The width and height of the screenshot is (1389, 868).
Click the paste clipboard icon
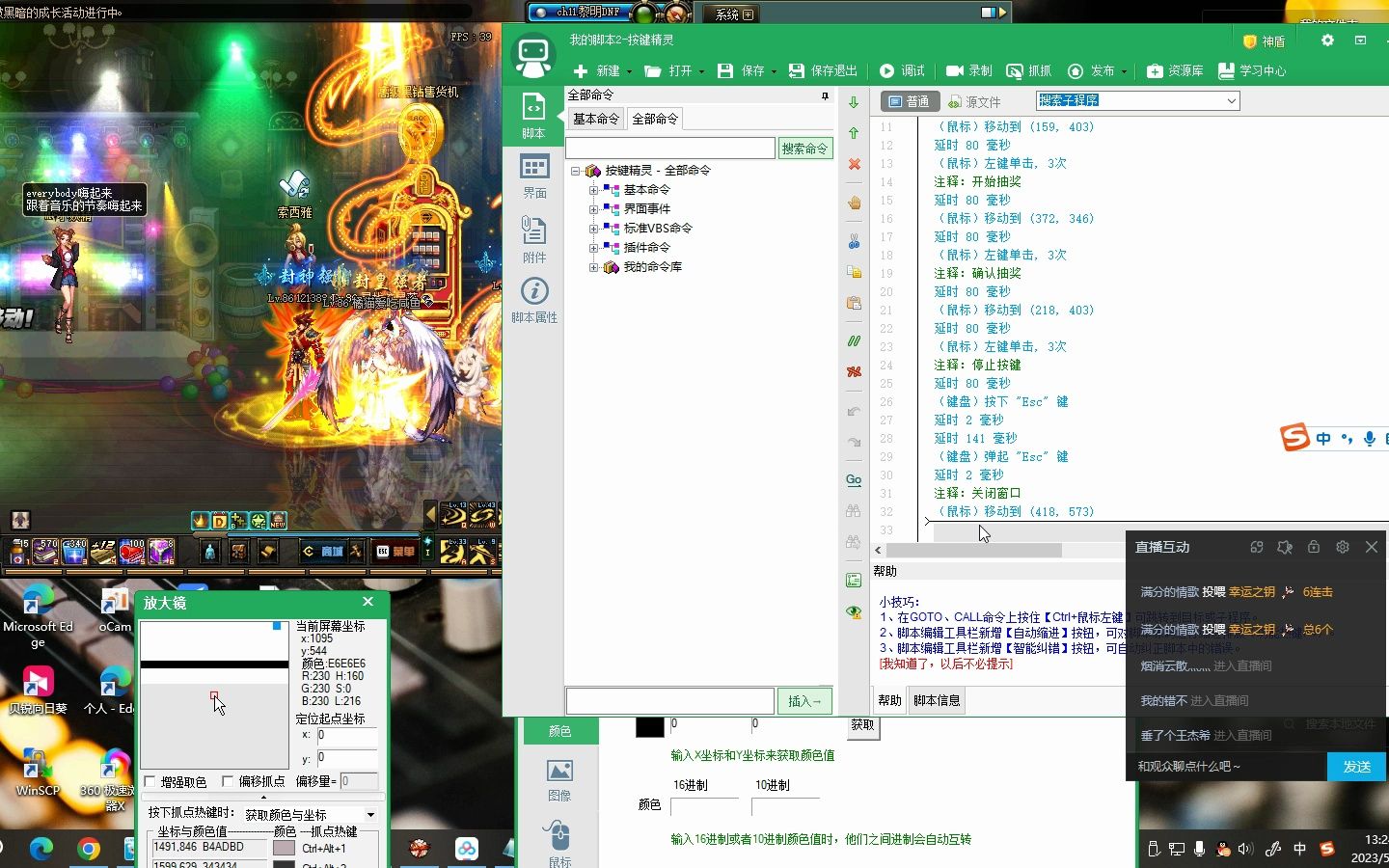coord(854,303)
